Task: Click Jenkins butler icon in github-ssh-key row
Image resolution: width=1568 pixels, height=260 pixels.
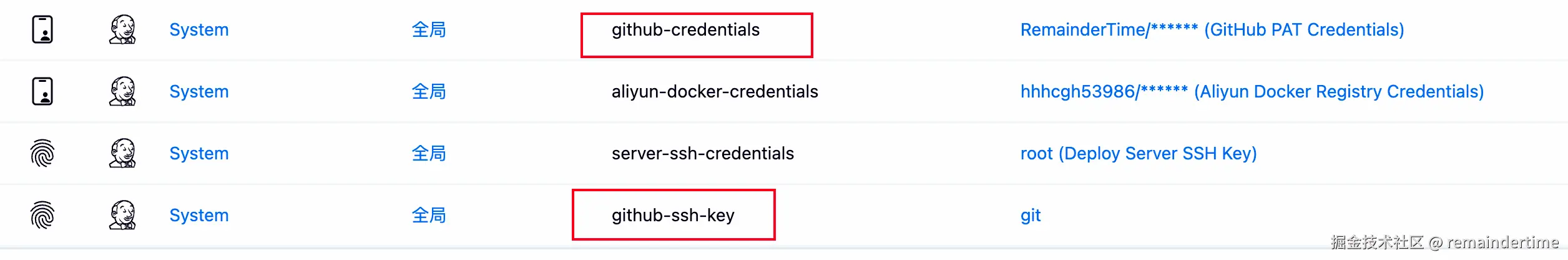Action: 122,215
